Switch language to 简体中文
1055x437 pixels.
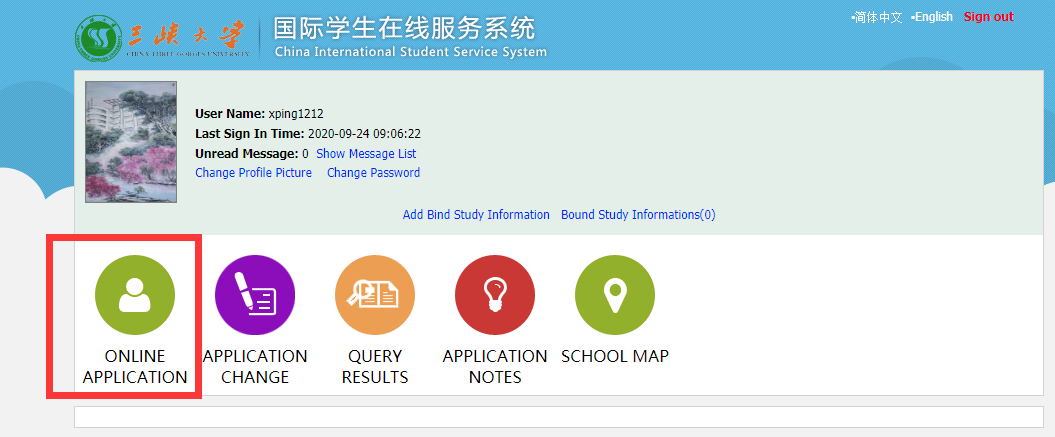pyautogui.click(x=878, y=17)
